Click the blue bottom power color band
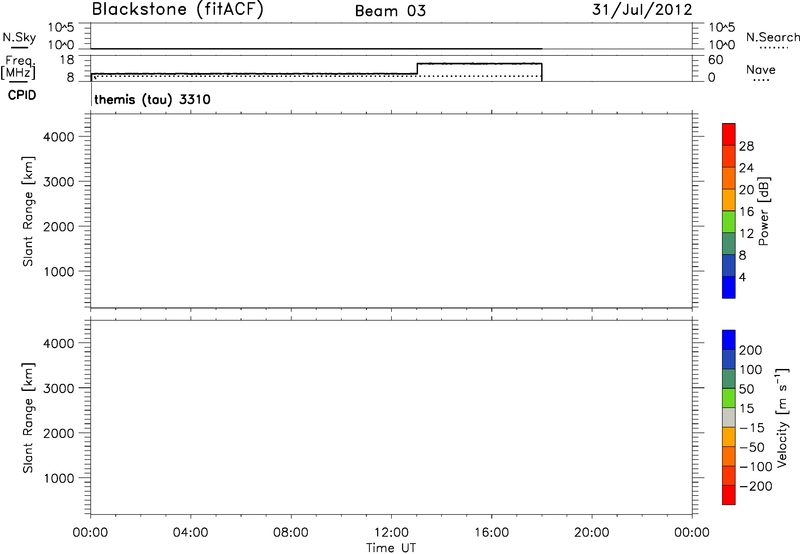The height and width of the screenshot is (554, 800). 729,287
